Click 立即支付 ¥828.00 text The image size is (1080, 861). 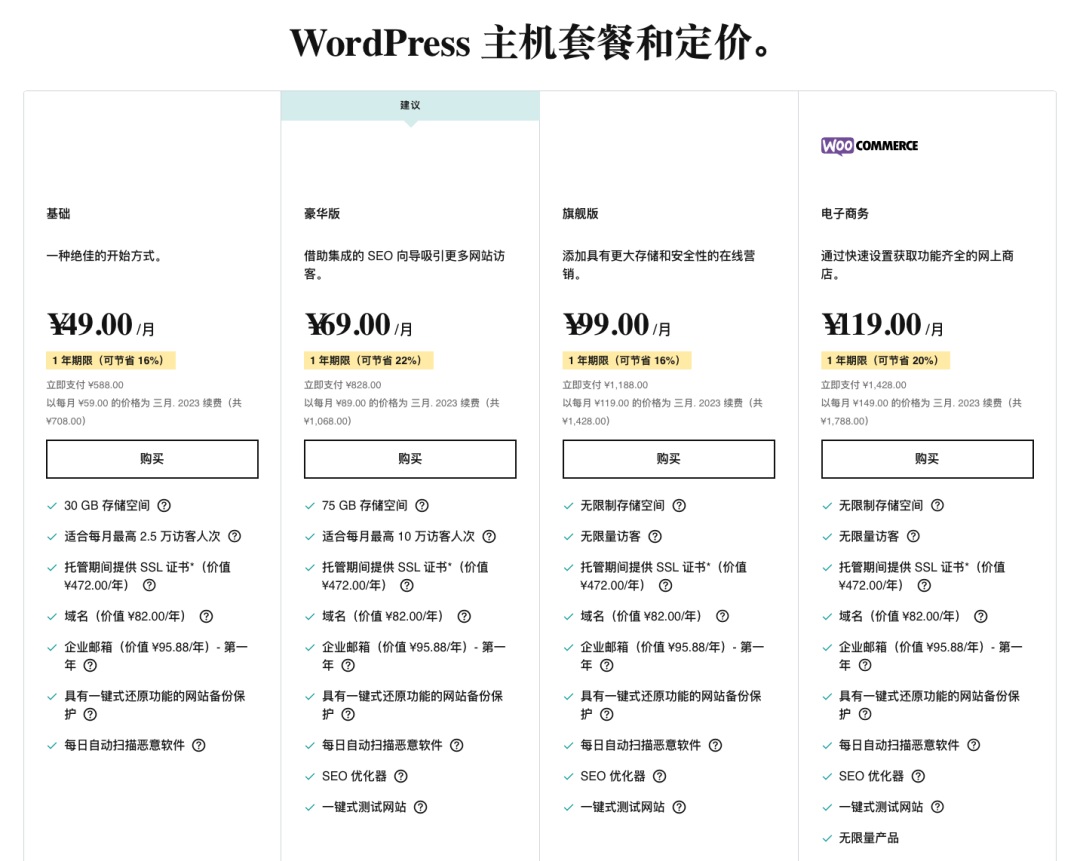342,385
